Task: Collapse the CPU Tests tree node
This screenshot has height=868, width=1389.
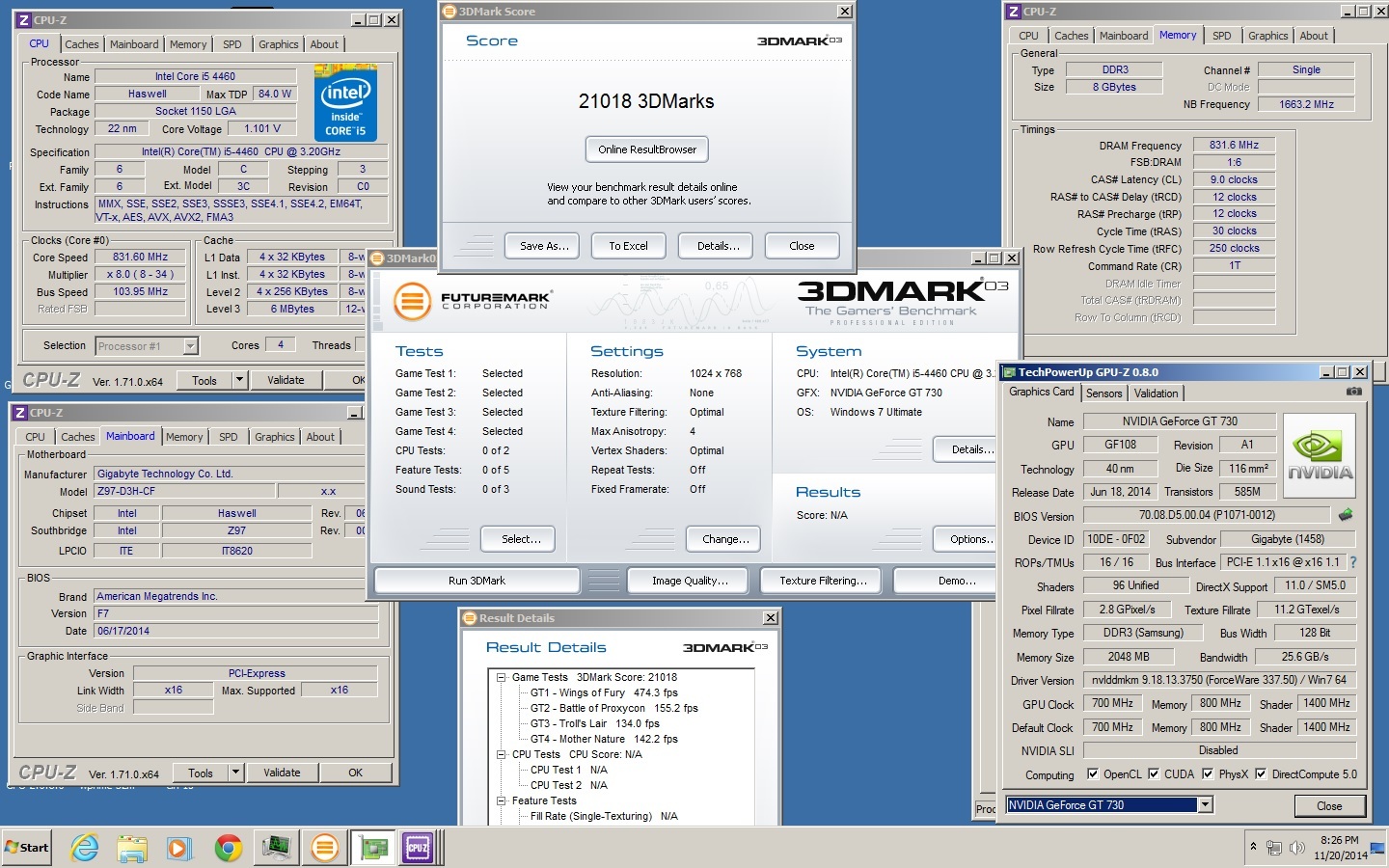Action: (502, 754)
